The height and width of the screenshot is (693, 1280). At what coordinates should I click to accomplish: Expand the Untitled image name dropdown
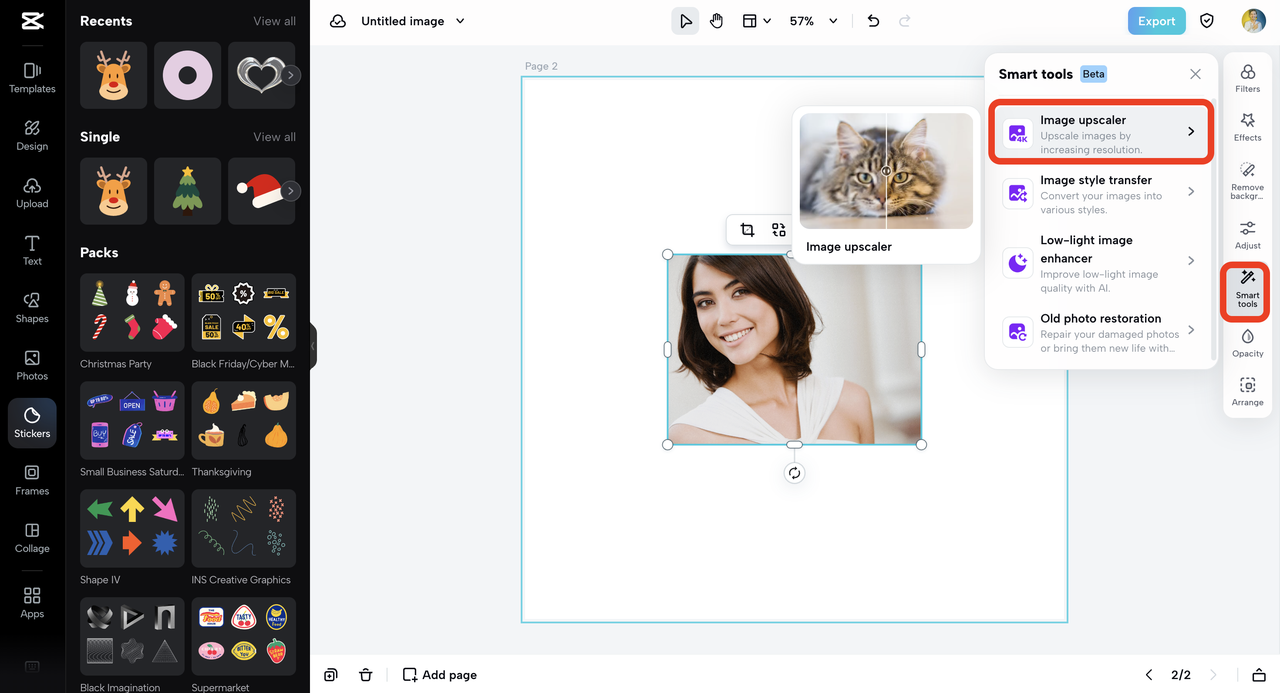[x=460, y=21]
